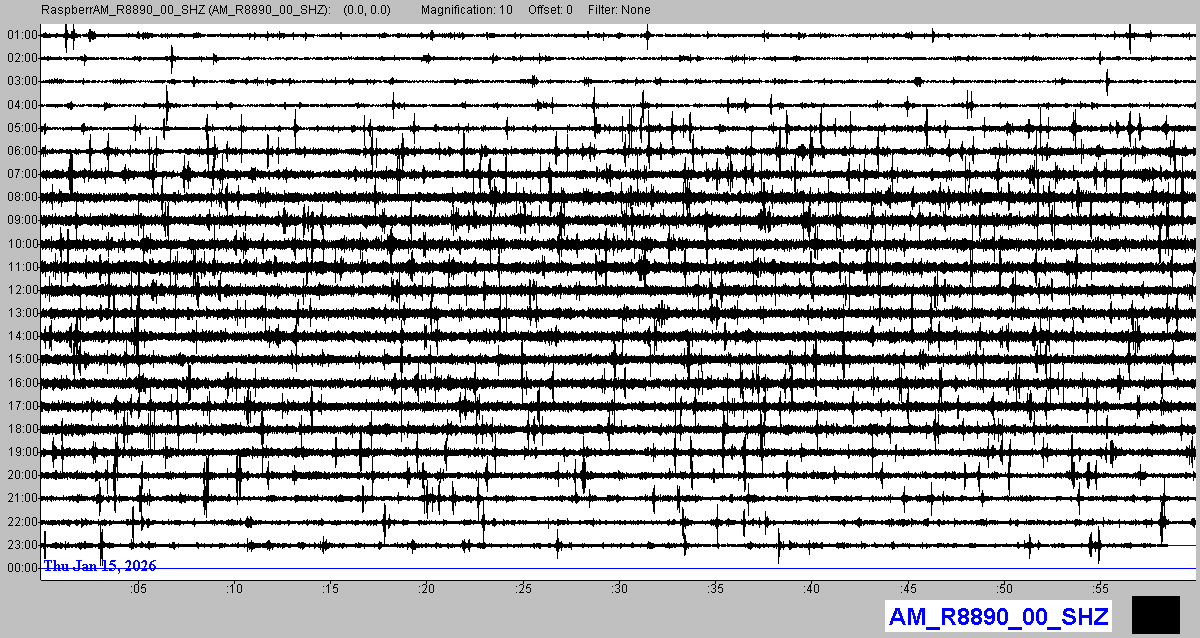Pick the 19:00 hour row label
Screen dimensions: 1200x638
[21, 452]
